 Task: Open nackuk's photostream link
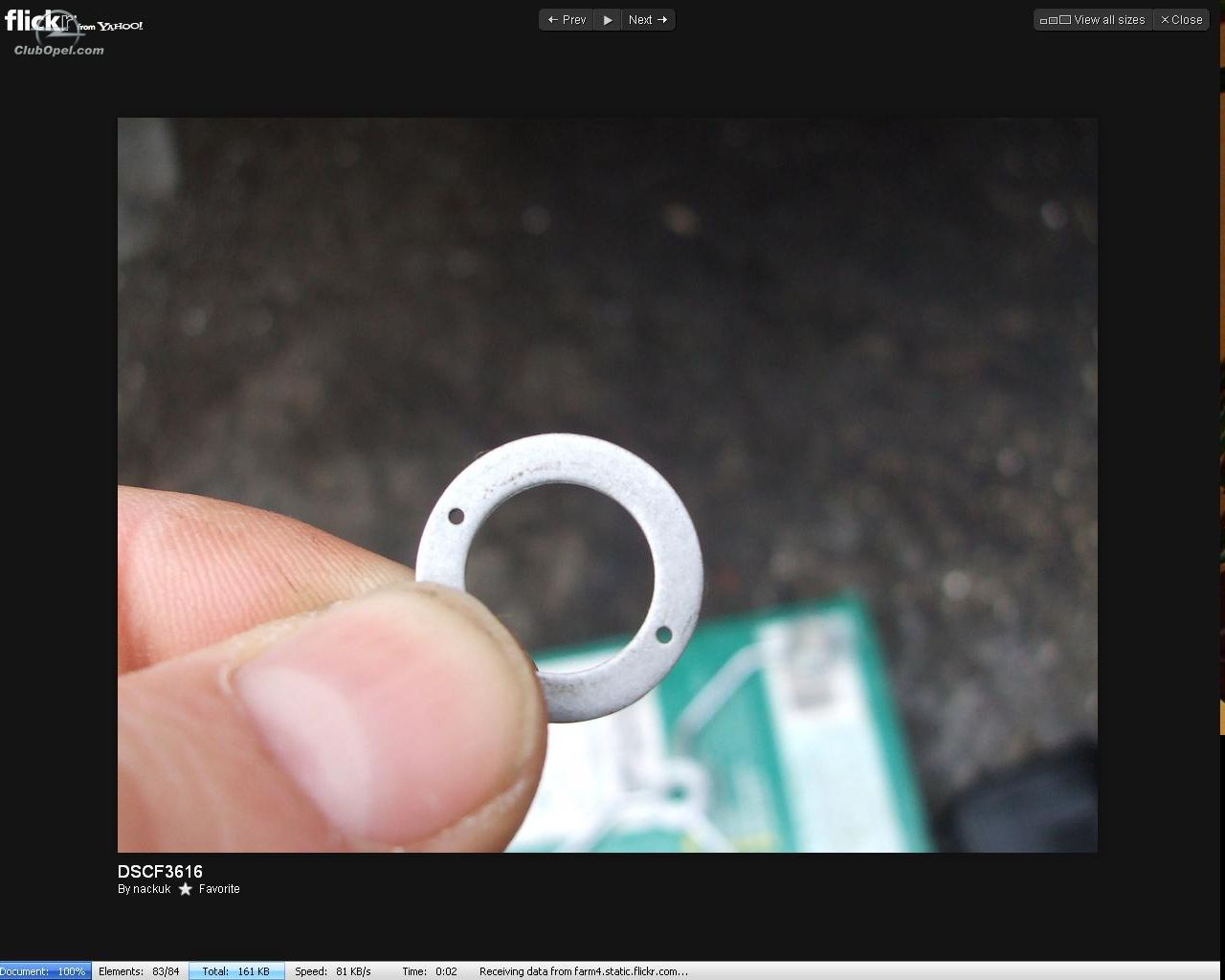coord(151,889)
